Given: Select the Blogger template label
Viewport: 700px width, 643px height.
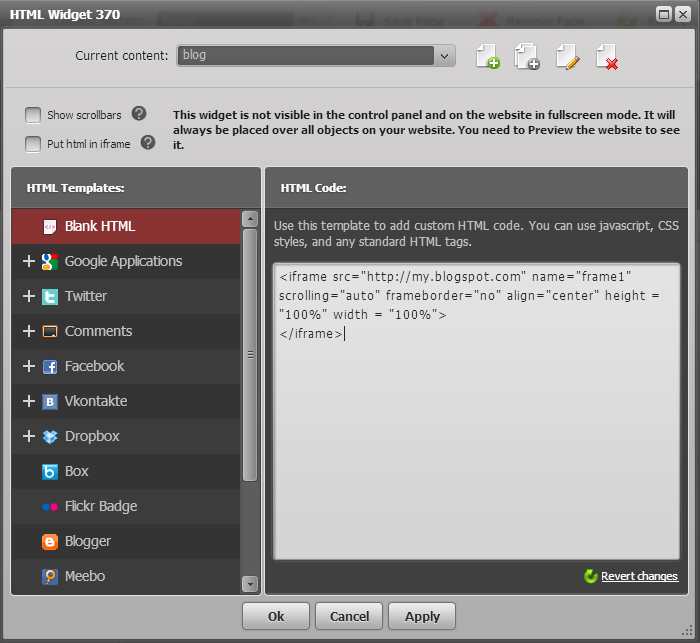Looking at the screenshot, I should click(x=88, y=542).
